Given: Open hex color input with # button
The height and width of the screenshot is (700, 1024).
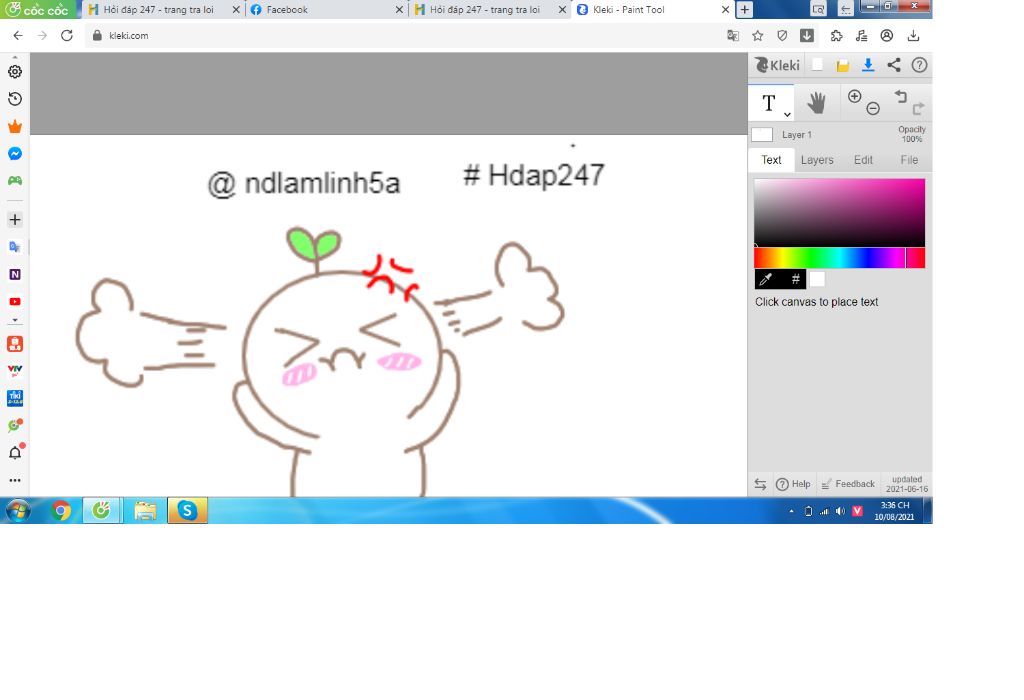Looking at the screenshot, I should pyautogui.click(x=795, y=279).
